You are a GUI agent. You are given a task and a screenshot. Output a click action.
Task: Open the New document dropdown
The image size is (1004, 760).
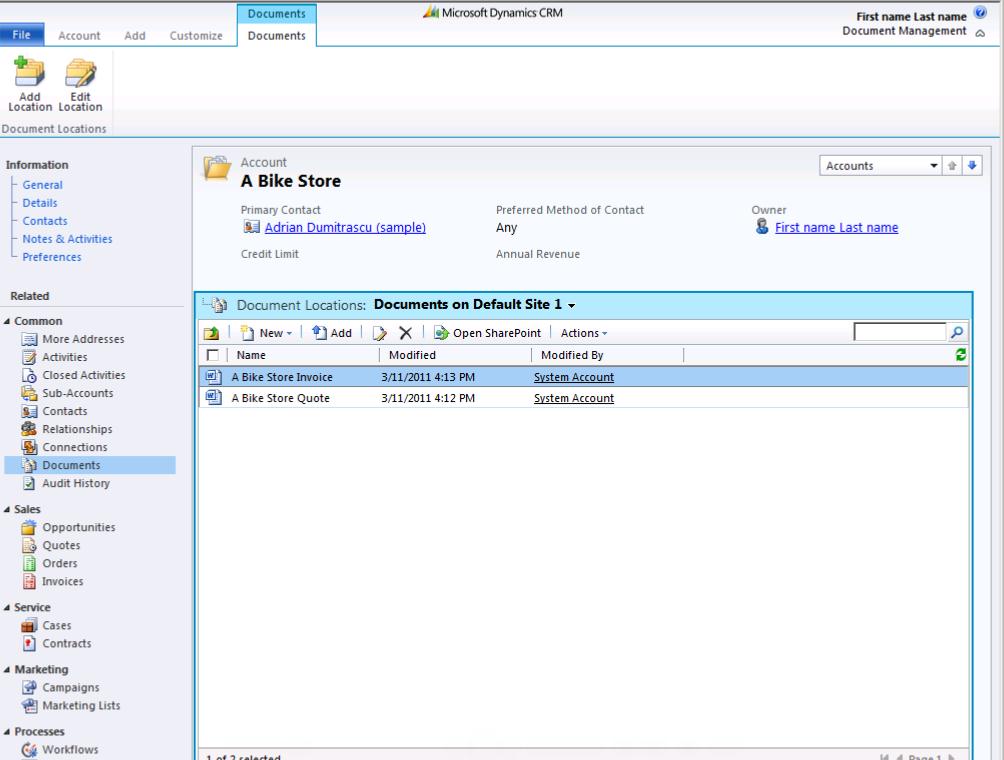click(x=269, y=332)
